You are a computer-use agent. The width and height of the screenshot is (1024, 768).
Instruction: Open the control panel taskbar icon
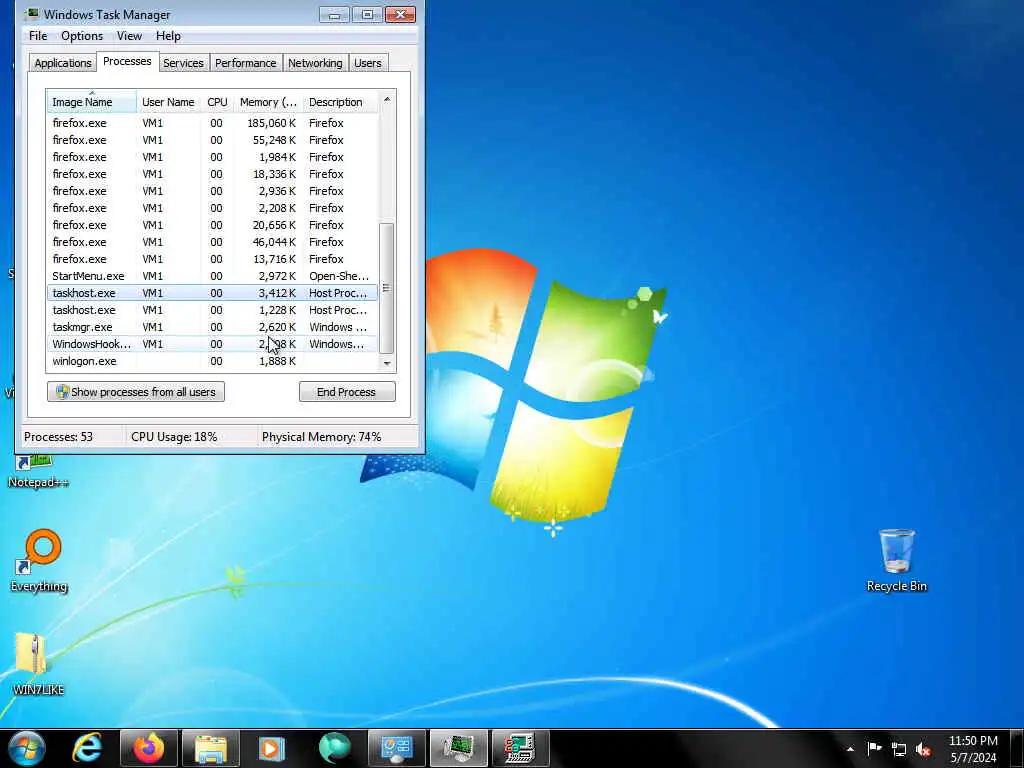click(x=396, y=748)
